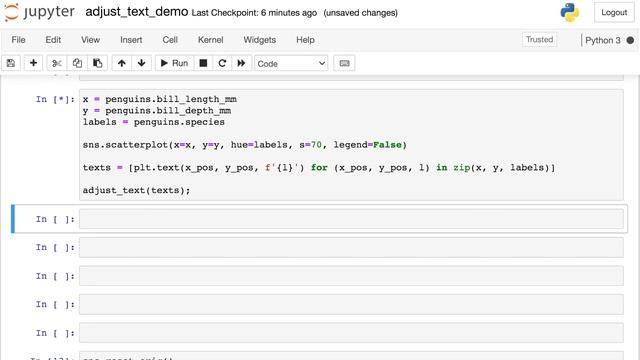Open the View menu
Screen dimensions: 640x360
pyautogui.click(x=90, y=40)
